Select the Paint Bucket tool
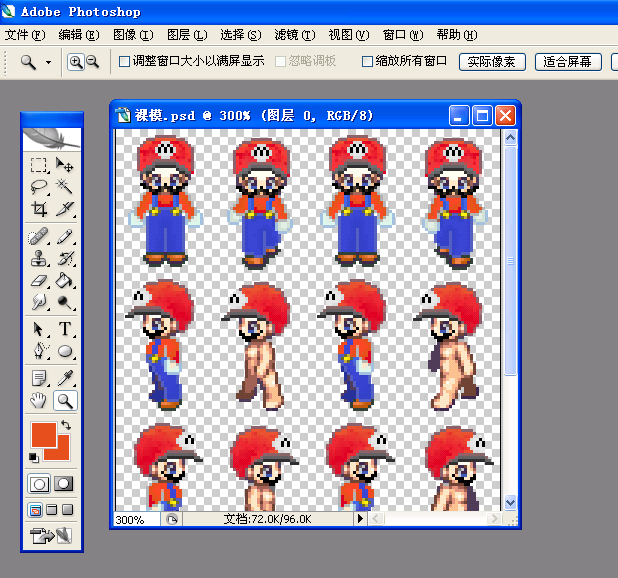The height and width of the screenshot is (578, 618). [x=65, y=281]
